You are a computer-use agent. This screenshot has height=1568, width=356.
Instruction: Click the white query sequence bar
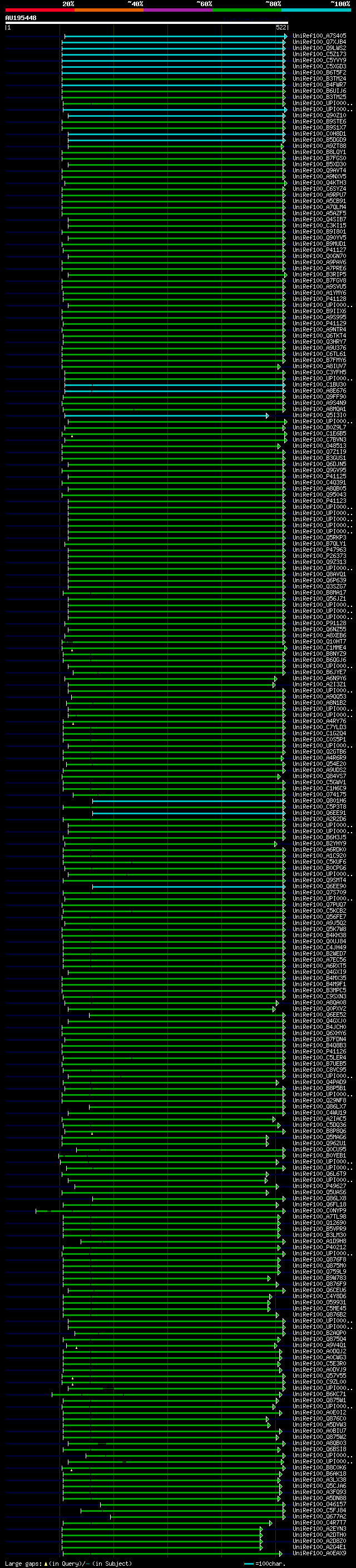[146, 23]
